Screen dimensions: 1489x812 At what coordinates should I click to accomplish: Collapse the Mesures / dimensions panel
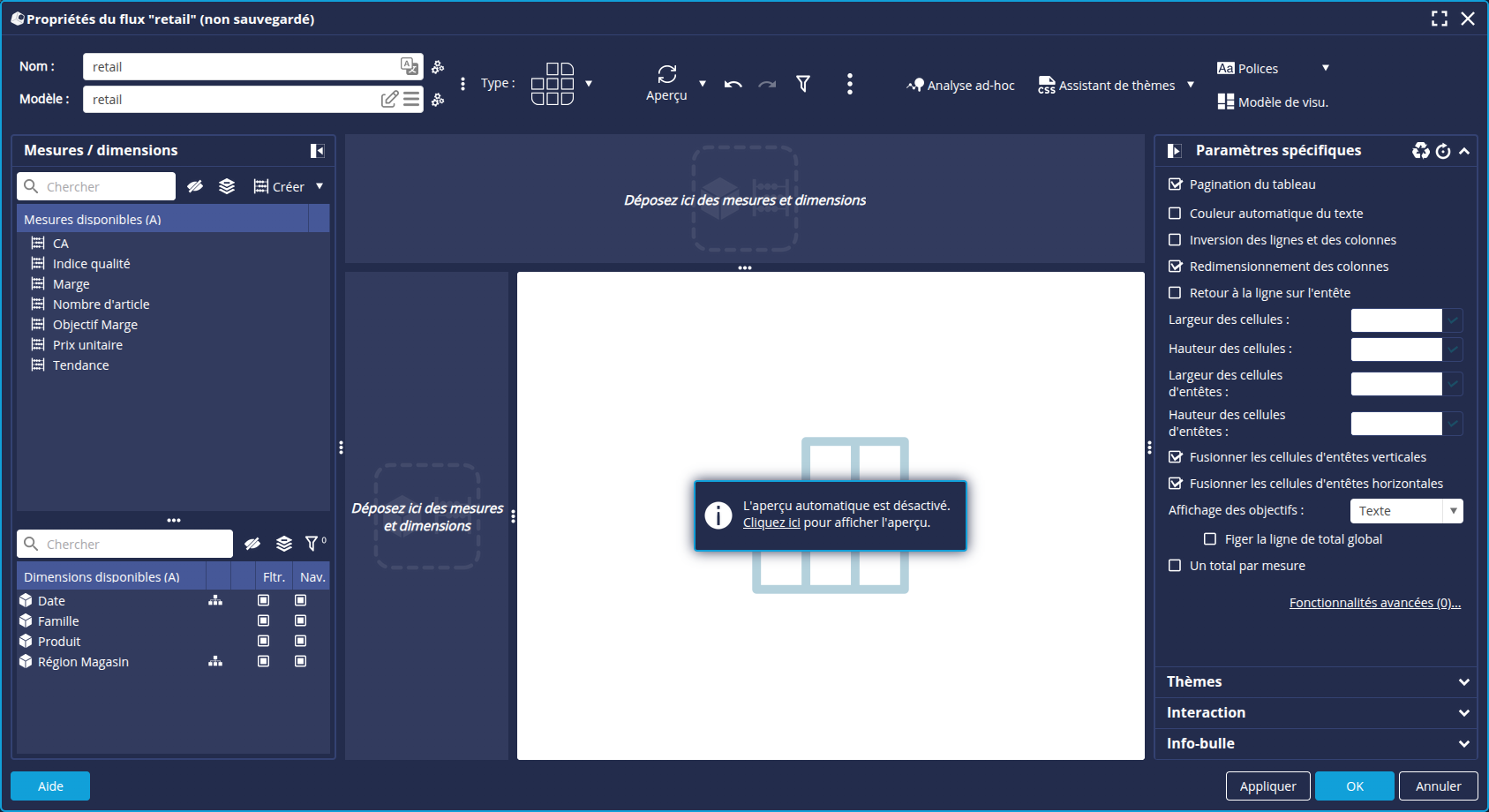317,151
